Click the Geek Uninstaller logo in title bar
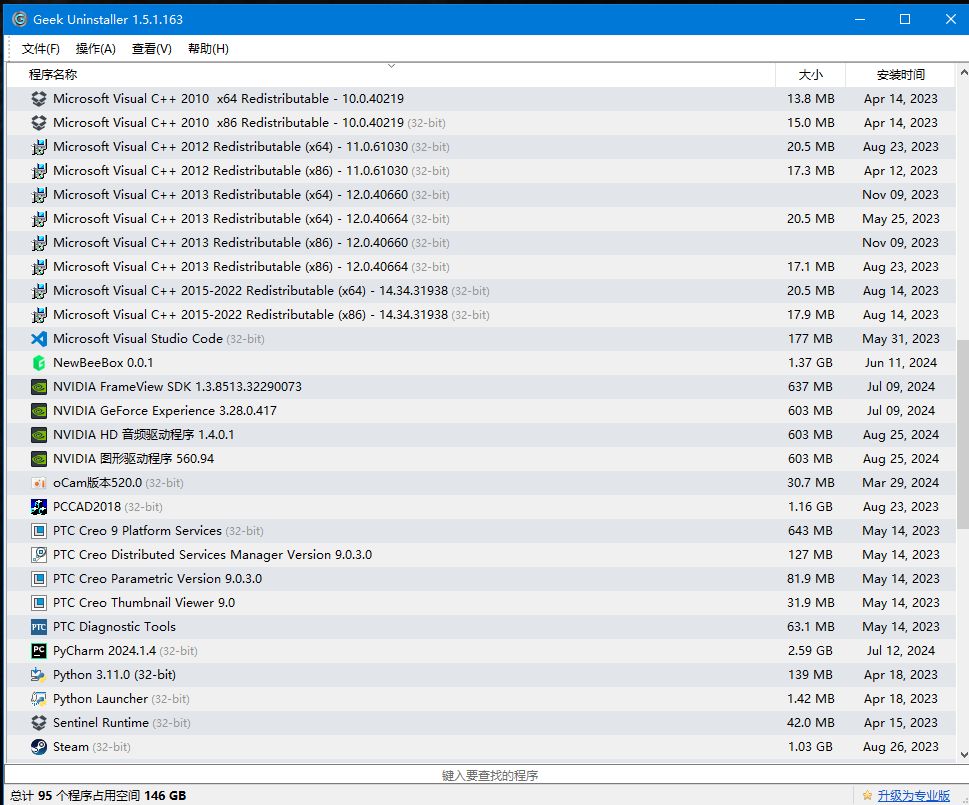Viewport: 969px width, 805px height. tap(19, 19)
